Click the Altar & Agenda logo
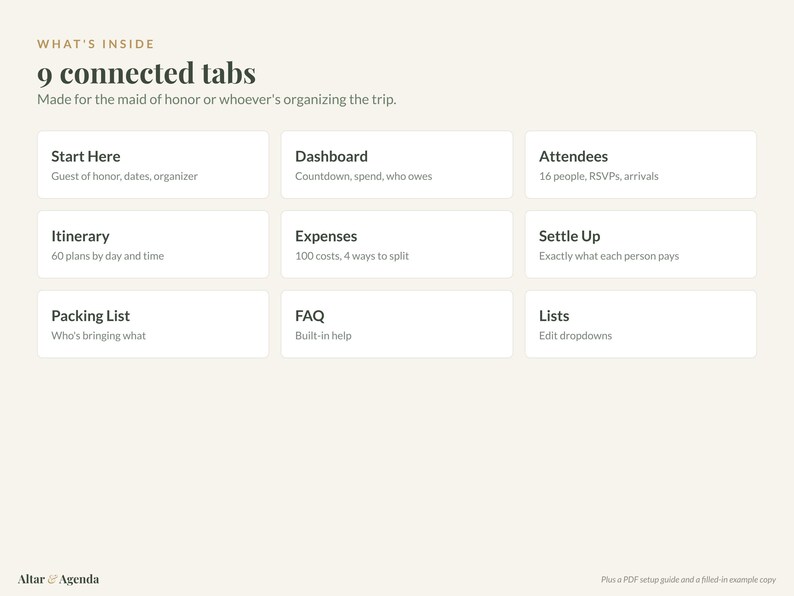The width and height of the screenshot is (794, 596). coord(58,579)
